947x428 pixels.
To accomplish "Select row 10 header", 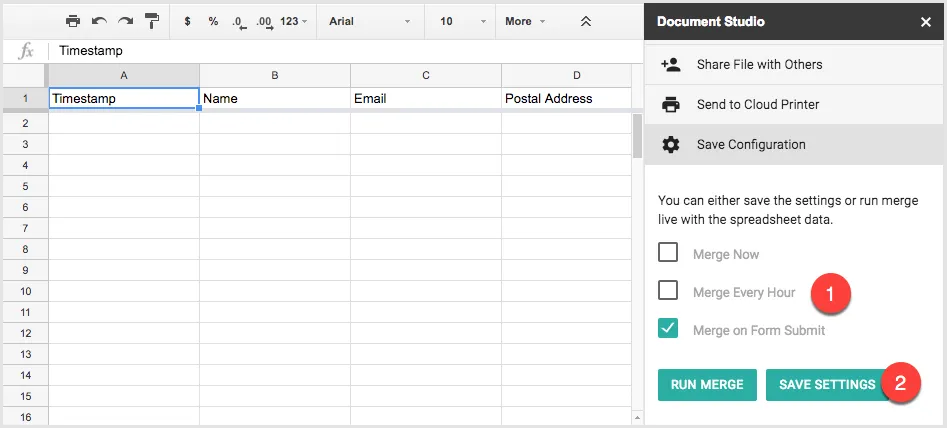I will [x=25, y=292].
